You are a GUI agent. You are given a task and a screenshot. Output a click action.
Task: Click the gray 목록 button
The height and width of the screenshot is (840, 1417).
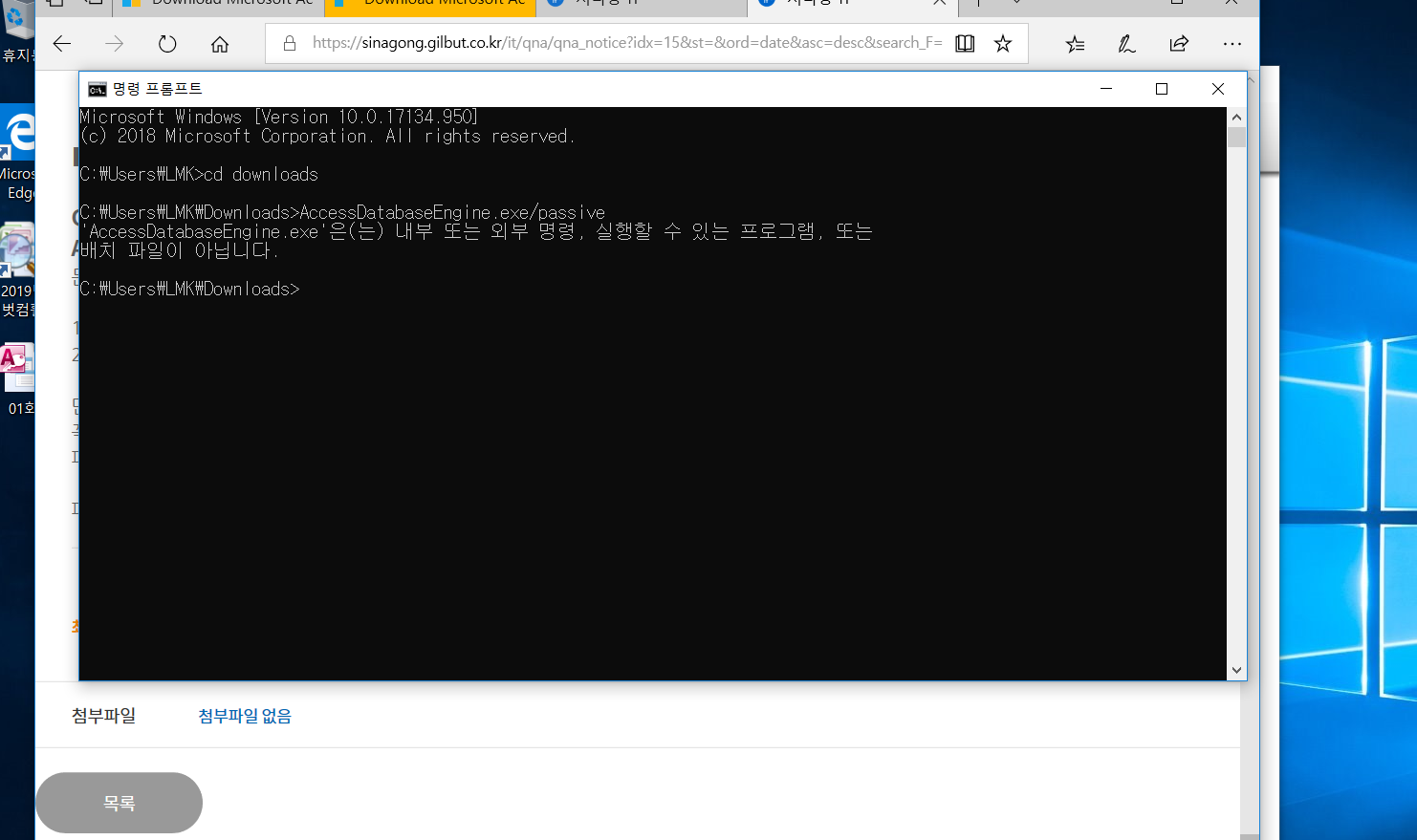point(119,803)
